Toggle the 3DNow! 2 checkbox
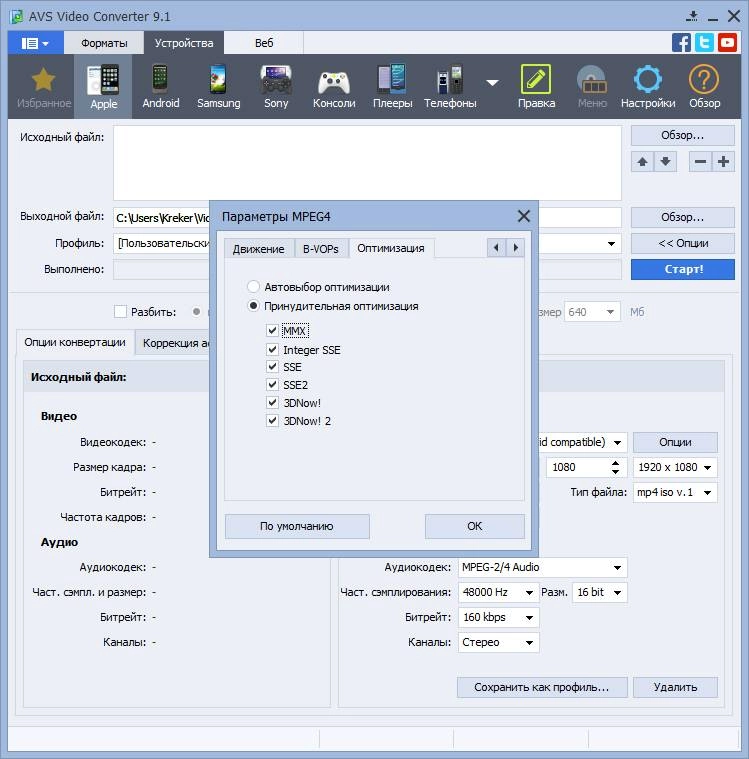 click(x=272, y=420)
